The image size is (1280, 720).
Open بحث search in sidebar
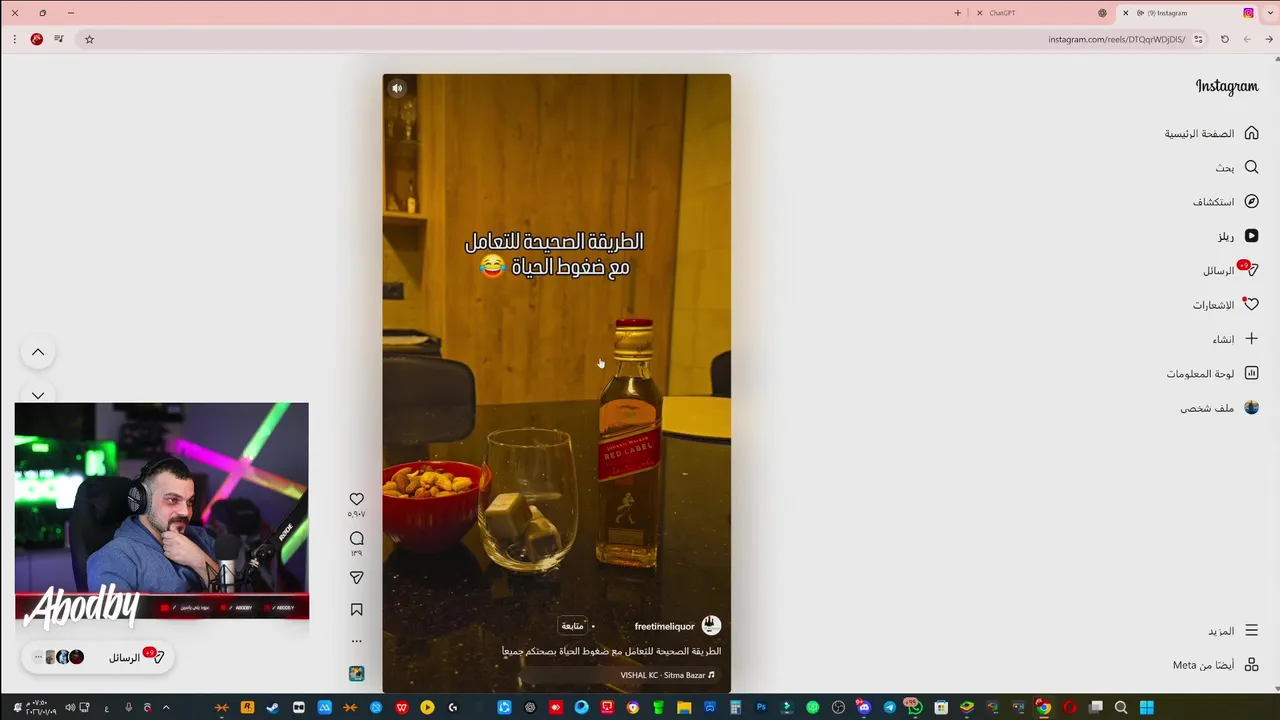(1237, 167)
